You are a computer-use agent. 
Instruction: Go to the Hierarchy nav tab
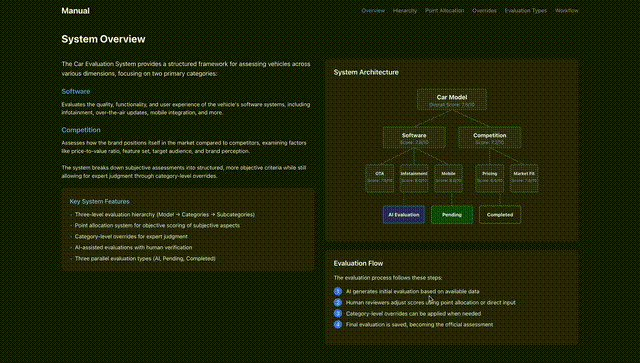[404, 11]
